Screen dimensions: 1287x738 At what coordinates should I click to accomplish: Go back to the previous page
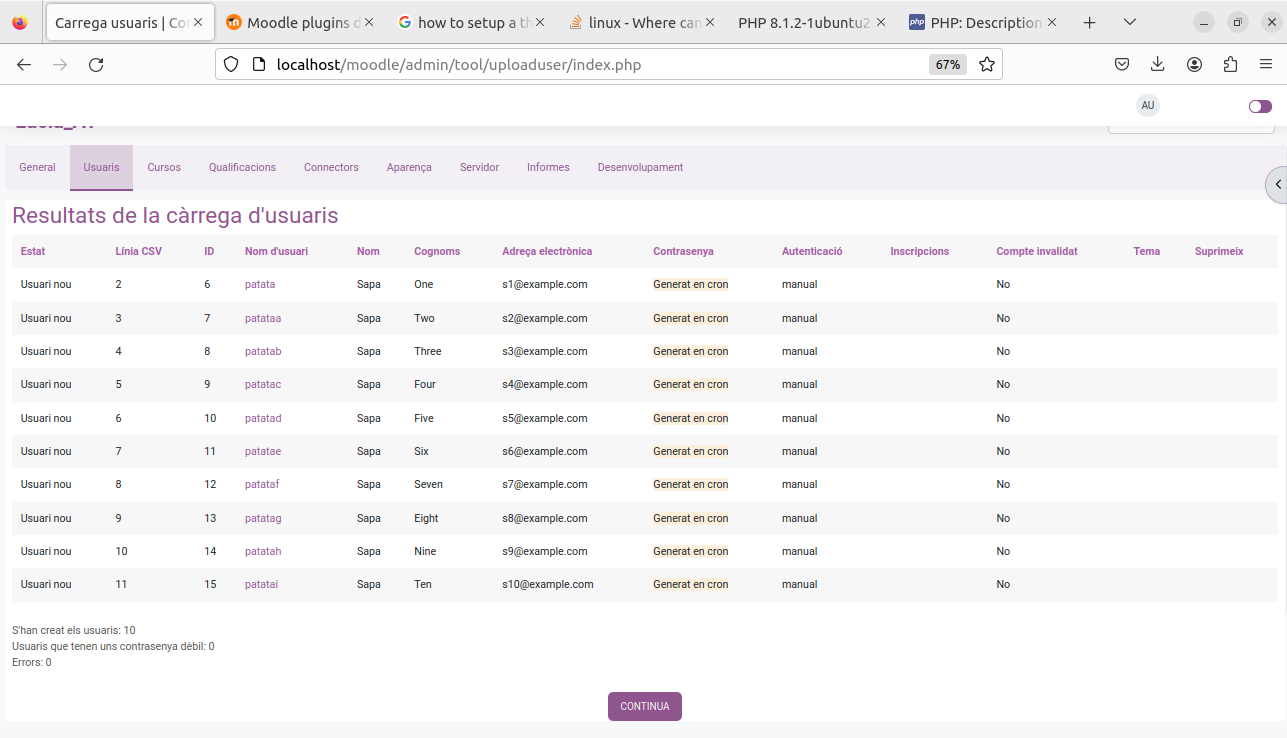[x=24, y=65]
